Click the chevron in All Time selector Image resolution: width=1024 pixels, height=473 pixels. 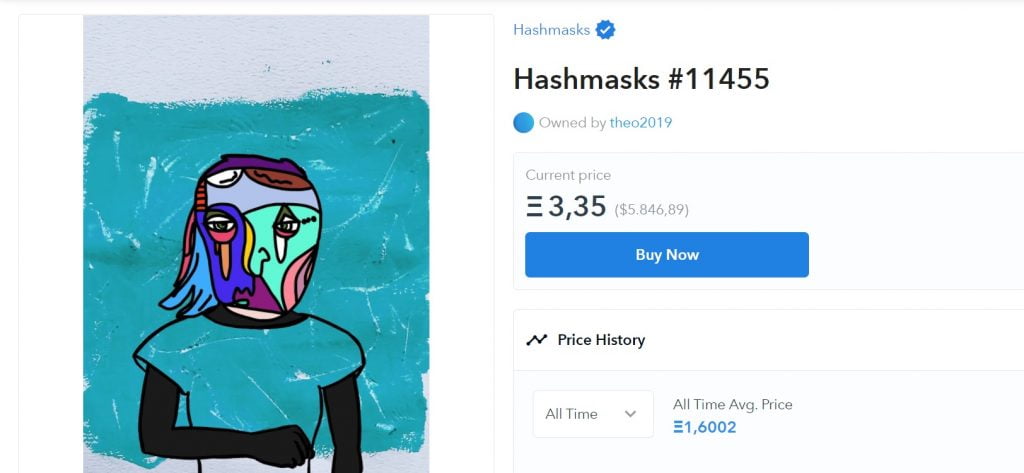(630, 414)
